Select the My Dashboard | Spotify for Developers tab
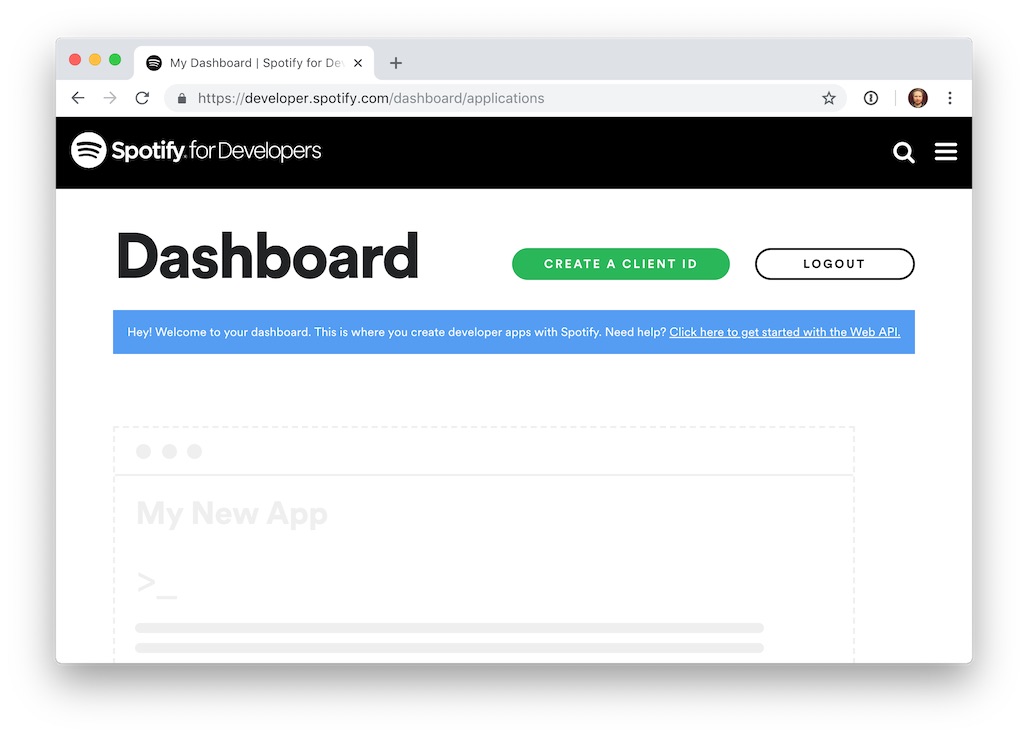Screen dimensions: 1028x737 click(254, 63)
